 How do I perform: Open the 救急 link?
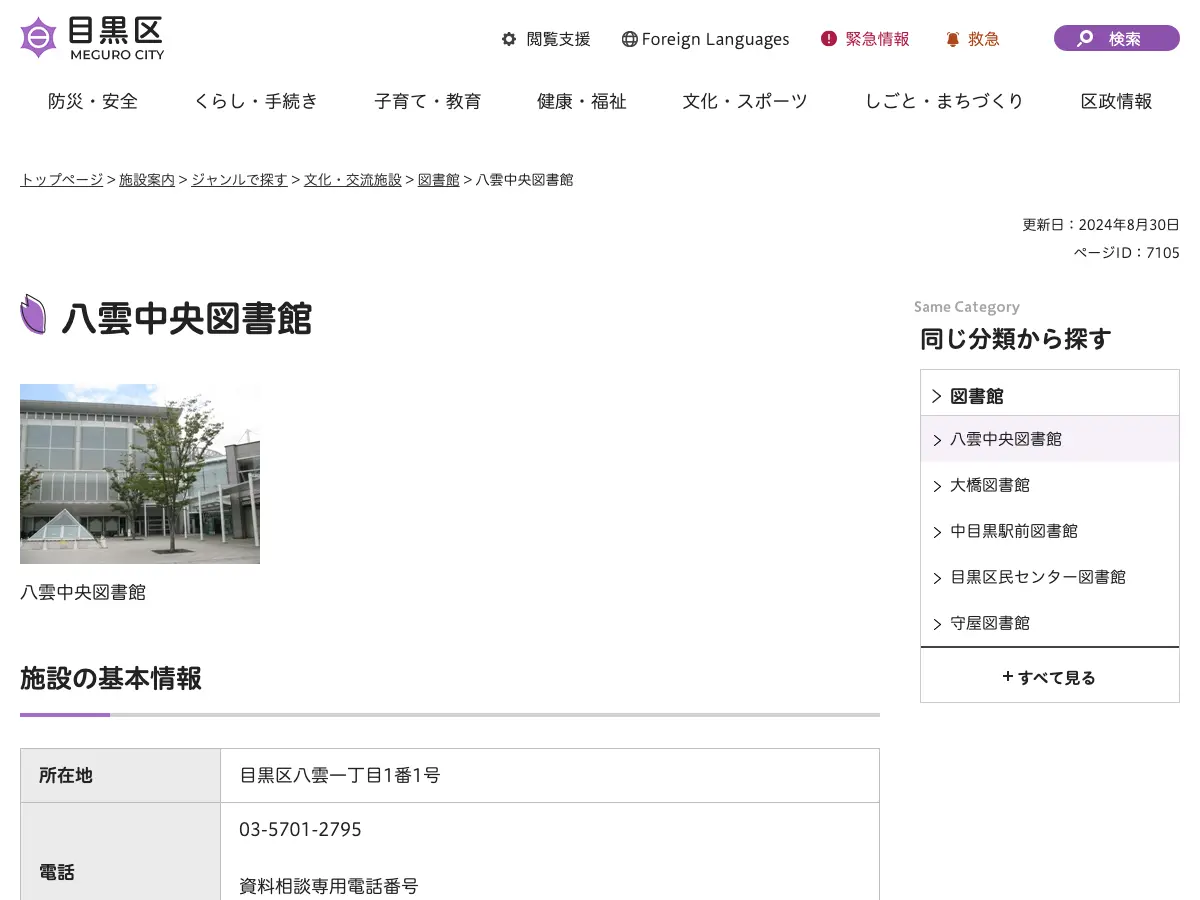point(984,39)
